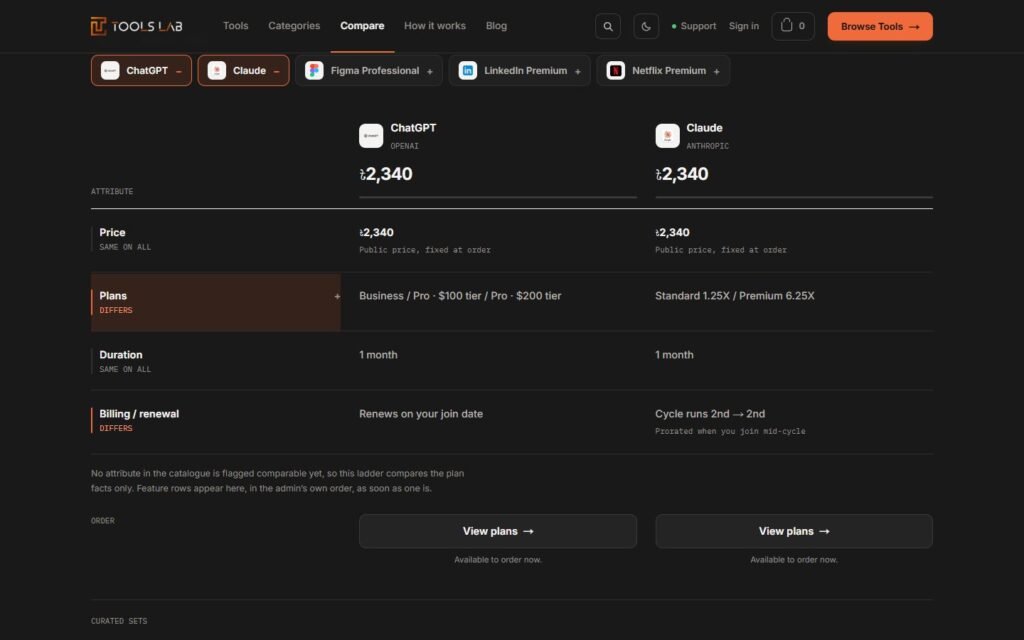Click the ChatGPT chip icon

110,71
